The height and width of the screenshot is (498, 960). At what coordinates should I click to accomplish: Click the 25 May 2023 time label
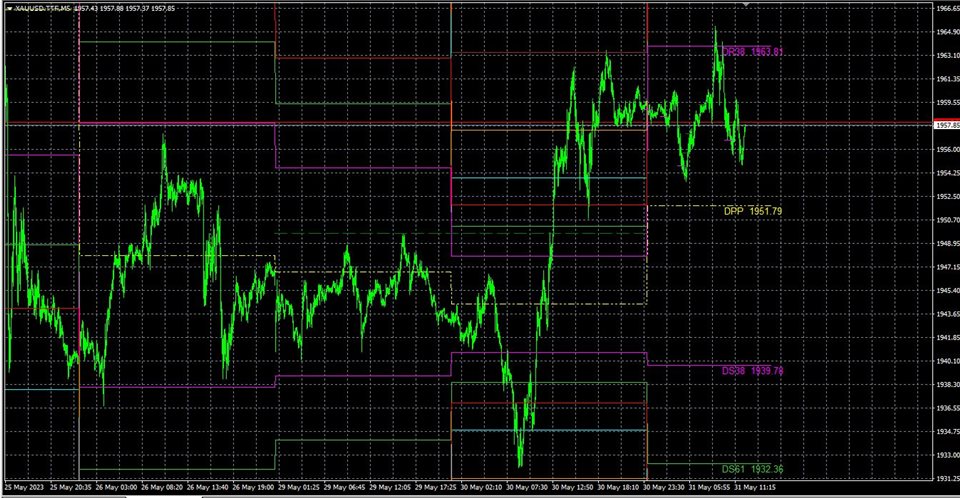click(24, 488)
